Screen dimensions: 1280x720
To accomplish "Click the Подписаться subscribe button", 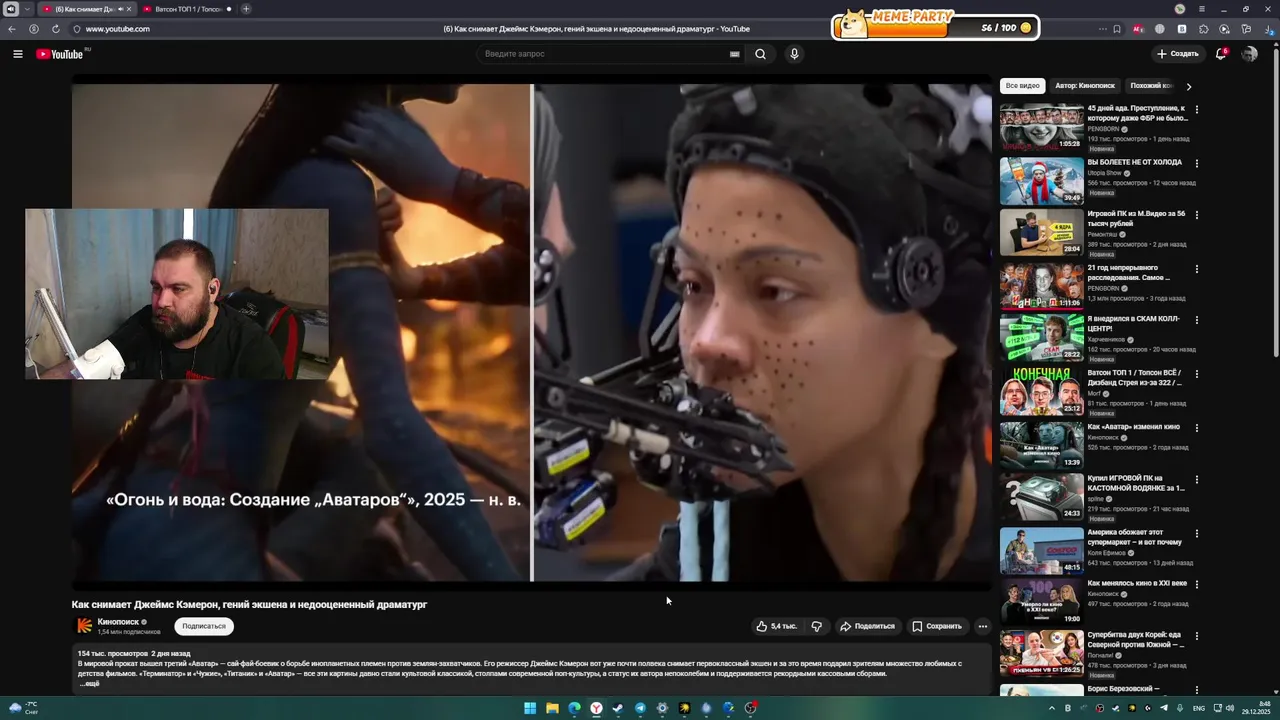I will (x=204, y=626).
